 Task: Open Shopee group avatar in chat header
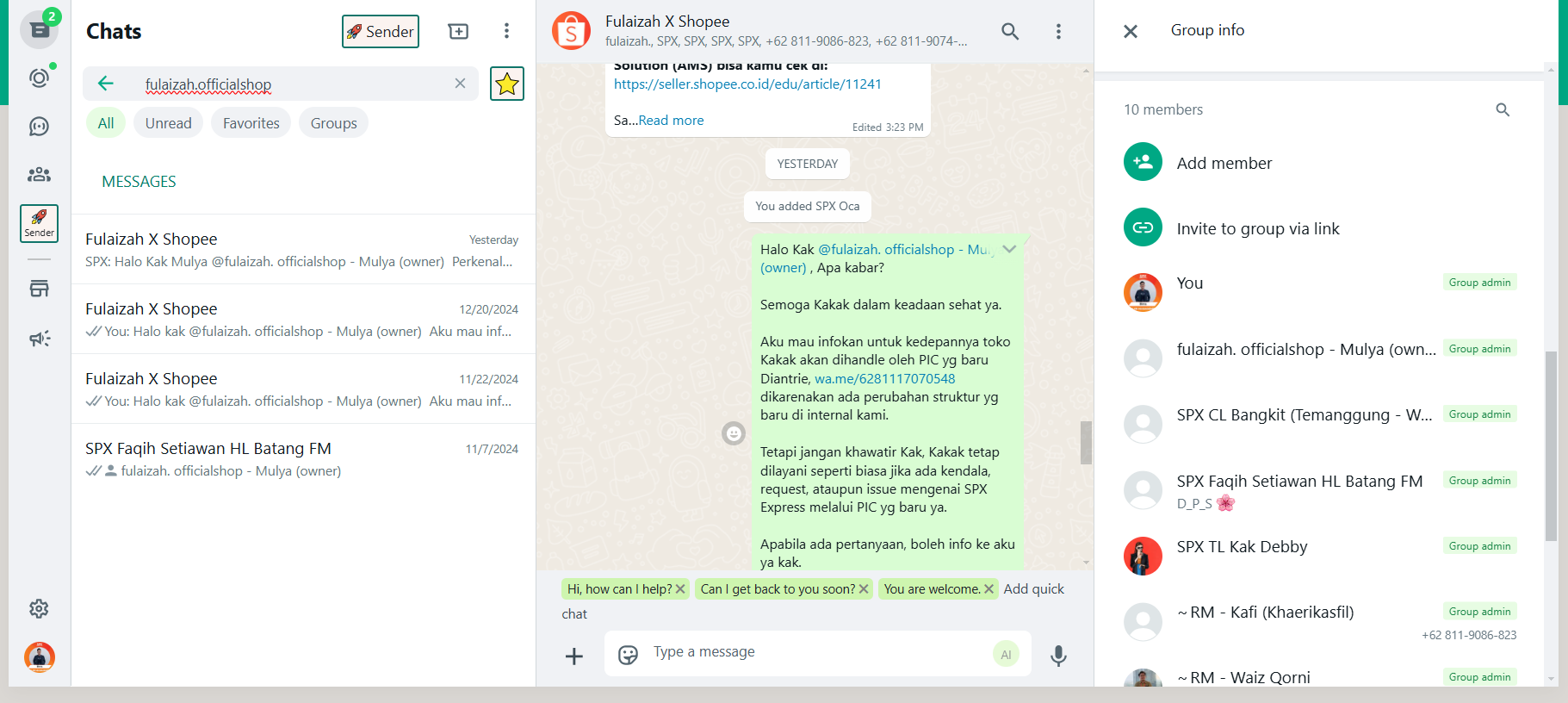pos(572,31)
